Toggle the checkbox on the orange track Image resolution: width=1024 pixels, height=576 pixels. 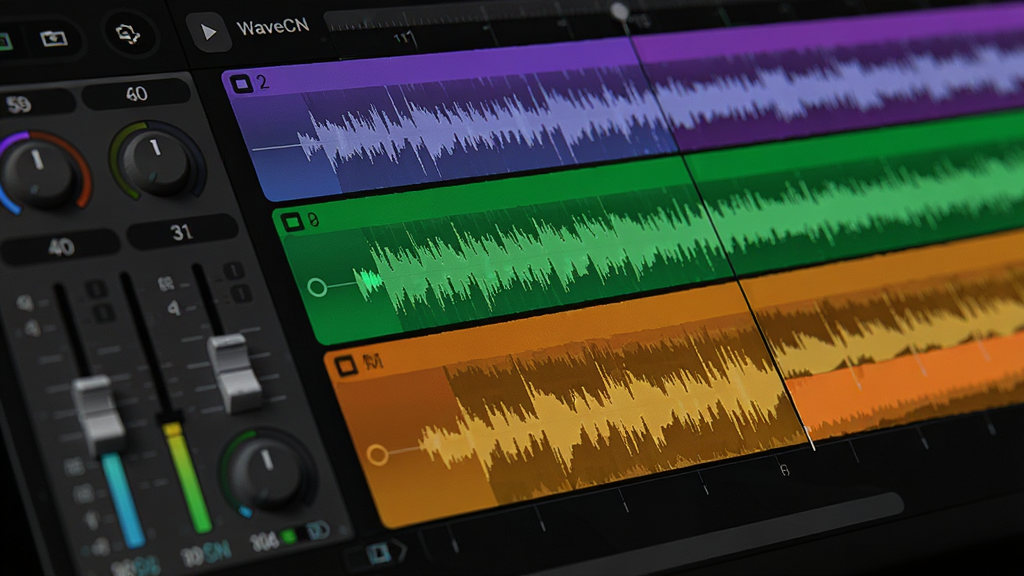pyautogui.click(x=345, y=365)
